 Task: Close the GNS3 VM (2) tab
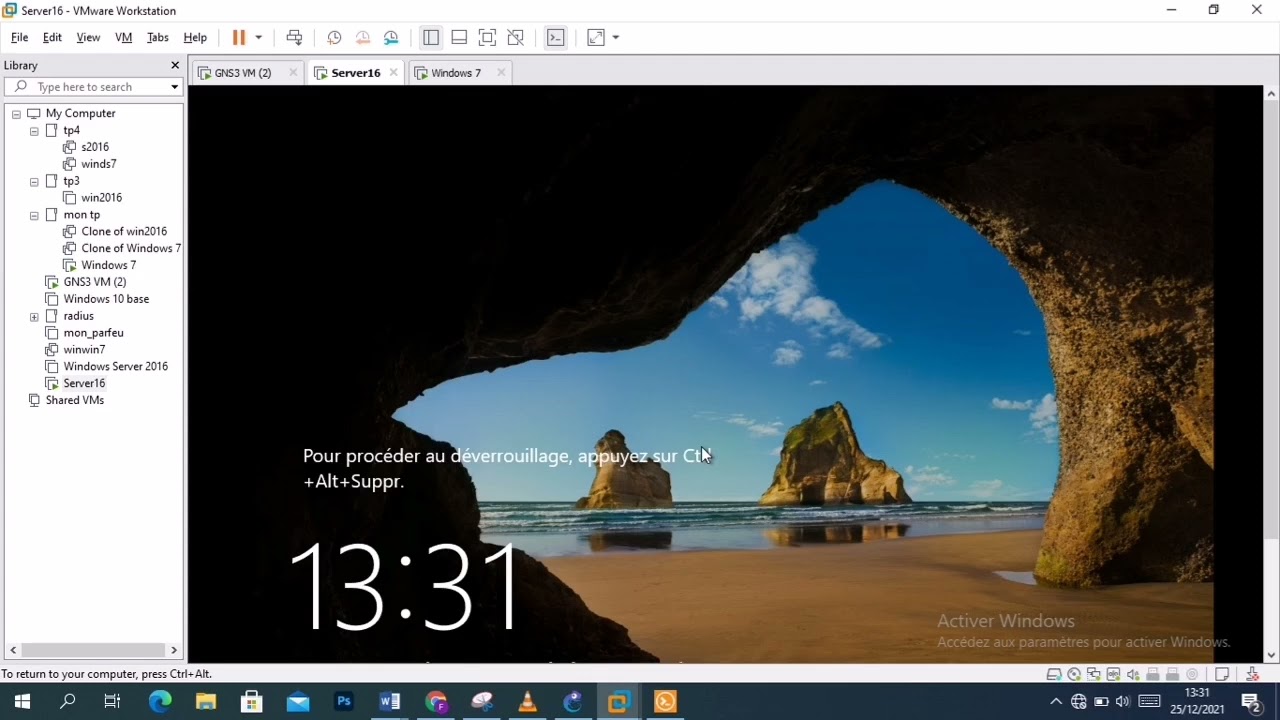293,73
